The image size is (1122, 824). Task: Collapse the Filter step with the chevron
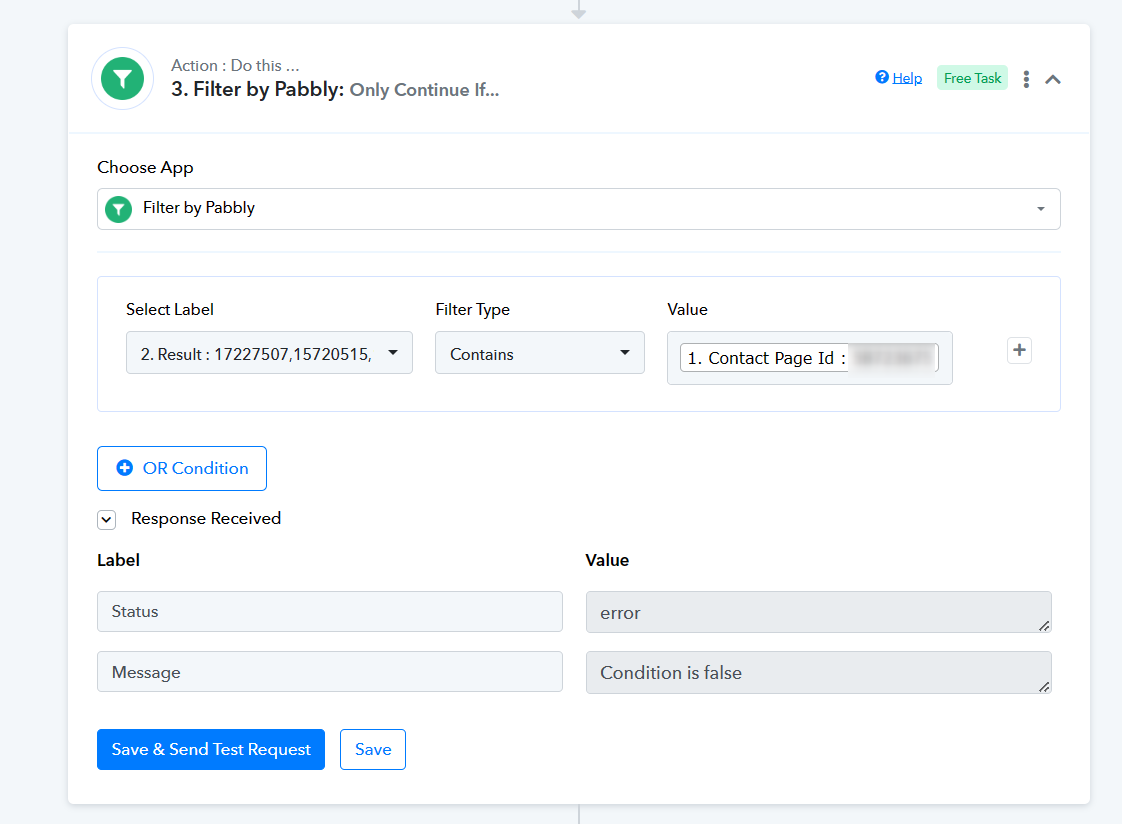(1053, 79)
